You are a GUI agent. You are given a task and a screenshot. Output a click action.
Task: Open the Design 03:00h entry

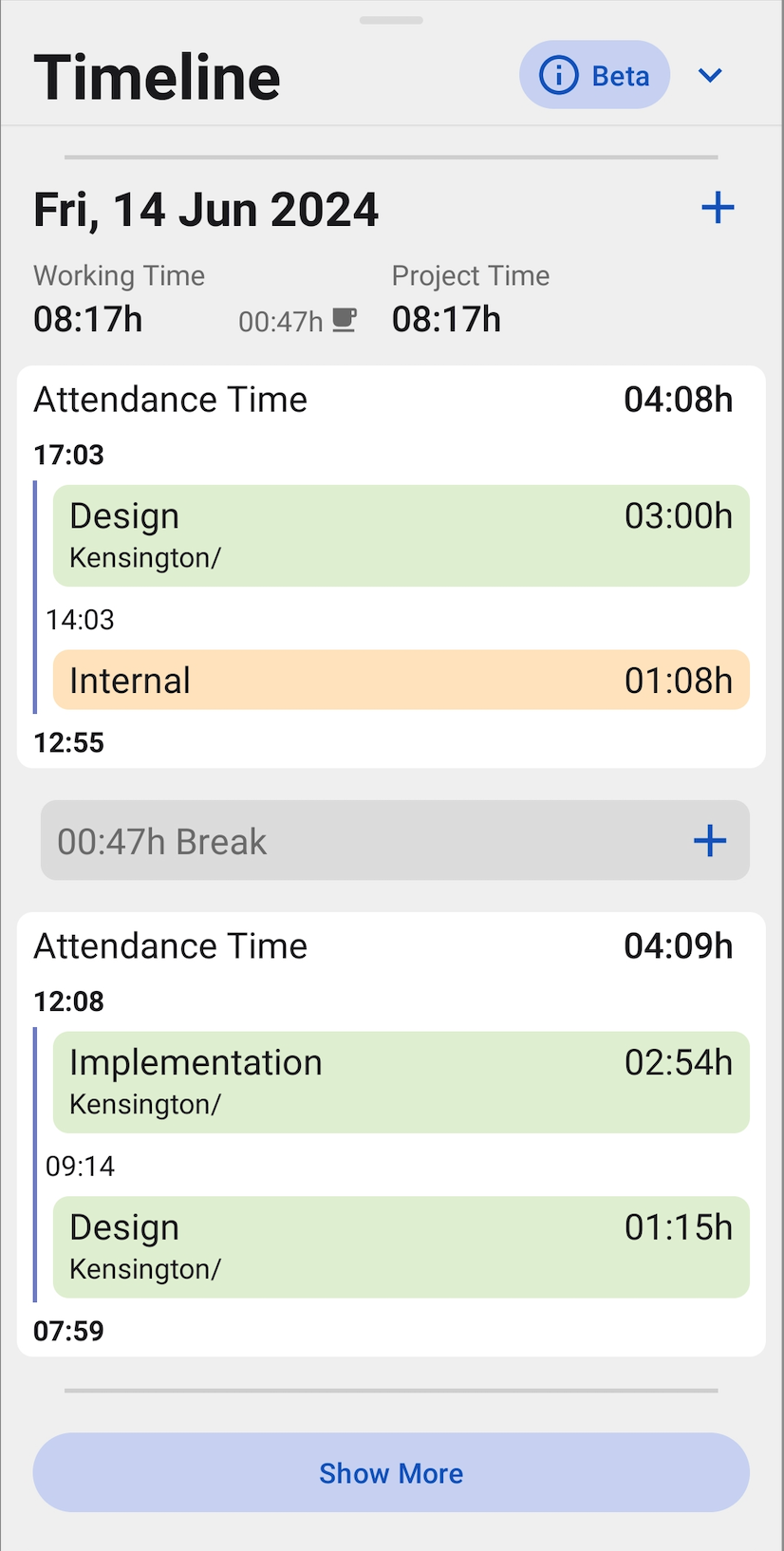click(401, 535)
